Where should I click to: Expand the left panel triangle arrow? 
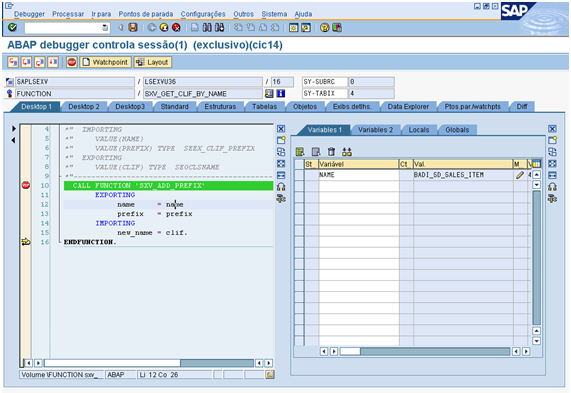tap(13, 129)
